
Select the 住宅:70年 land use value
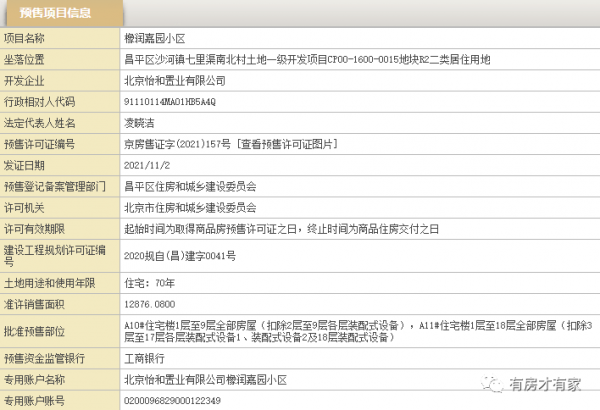(147, 283)
